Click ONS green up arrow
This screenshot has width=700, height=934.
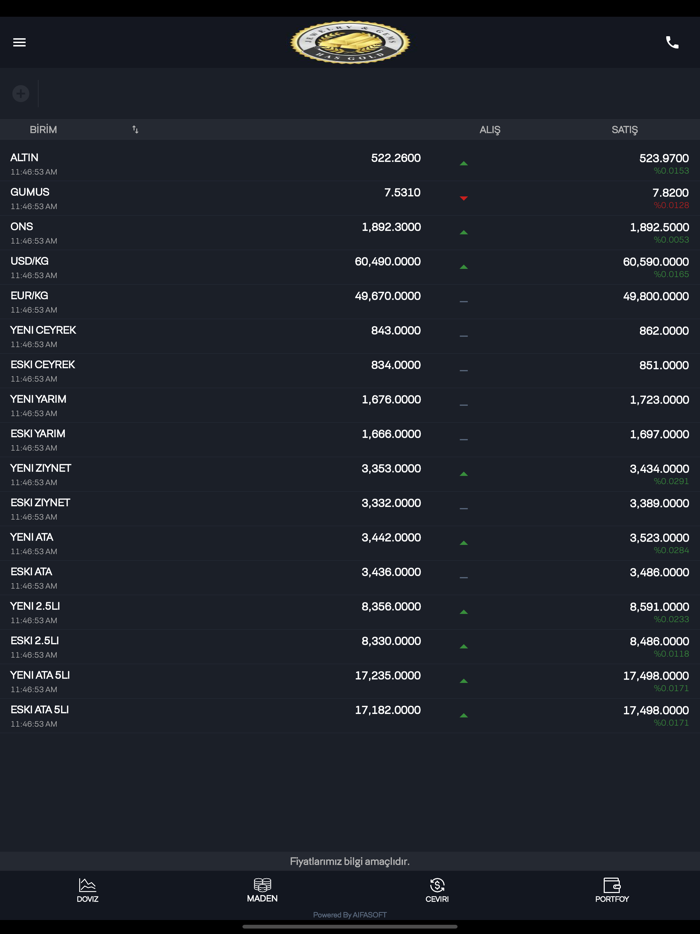tap(463, 232)
